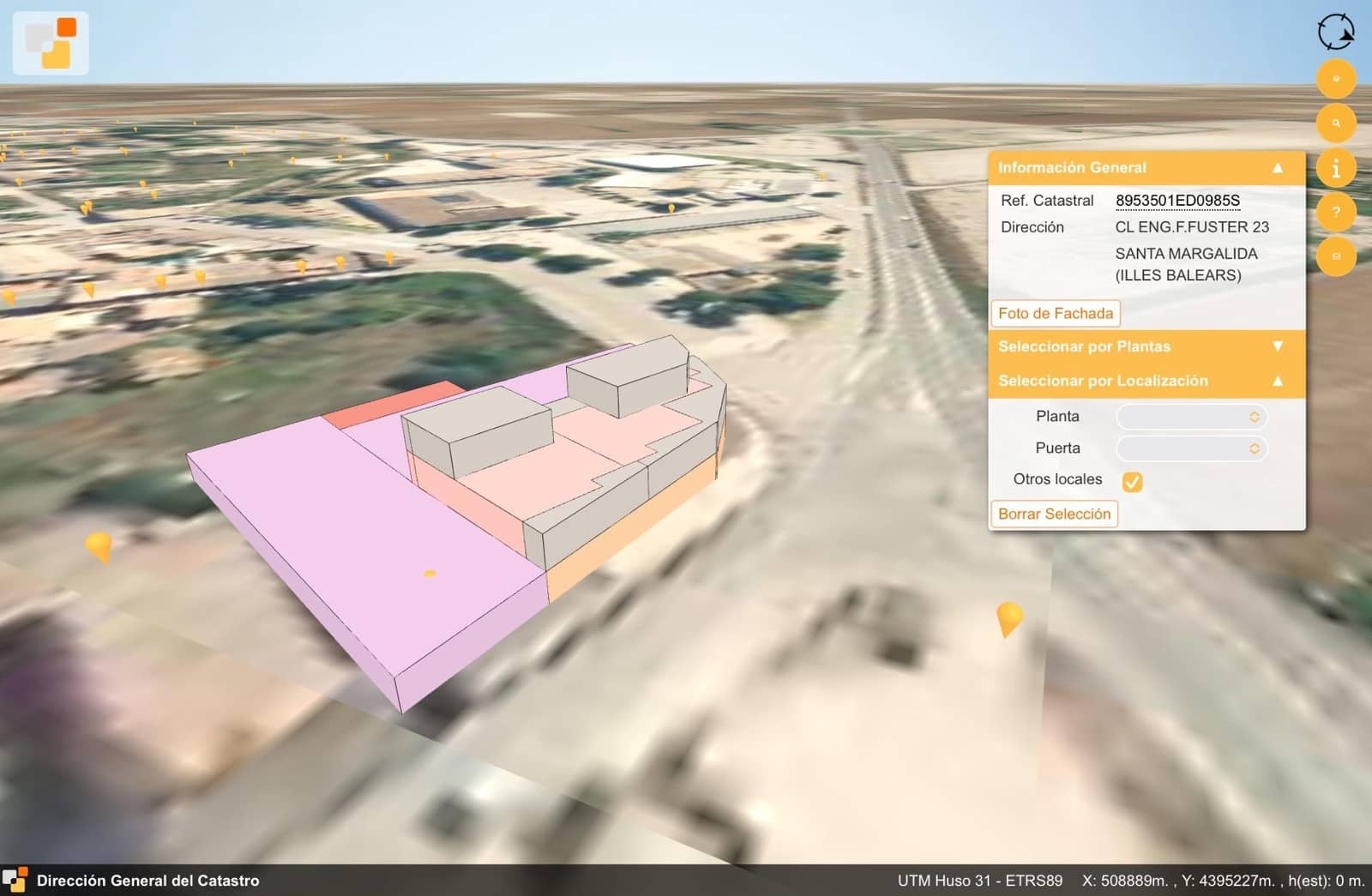
Task: Click the compass rotation icon
Action: click(x=1335, y=33)
